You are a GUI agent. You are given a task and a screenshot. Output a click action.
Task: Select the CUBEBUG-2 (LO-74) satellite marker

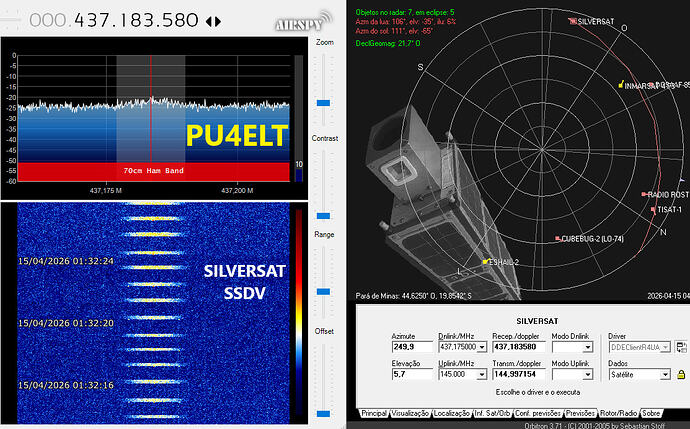[x=558, y=238]
